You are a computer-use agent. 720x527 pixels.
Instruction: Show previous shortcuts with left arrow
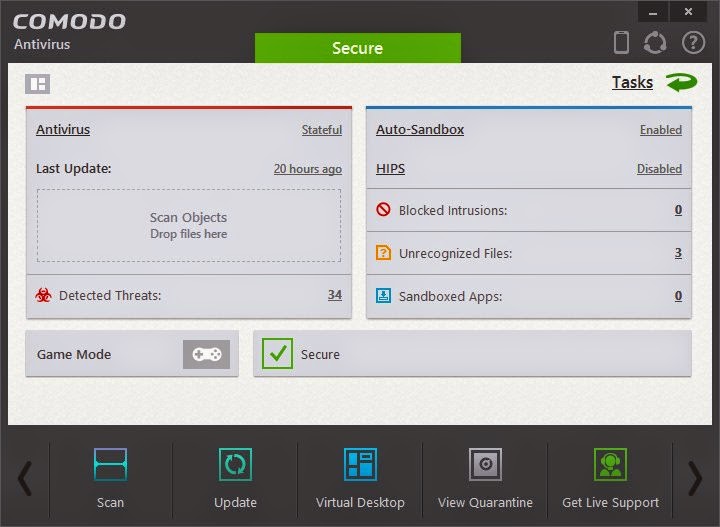pyautogui.click(x=25, y=478)
